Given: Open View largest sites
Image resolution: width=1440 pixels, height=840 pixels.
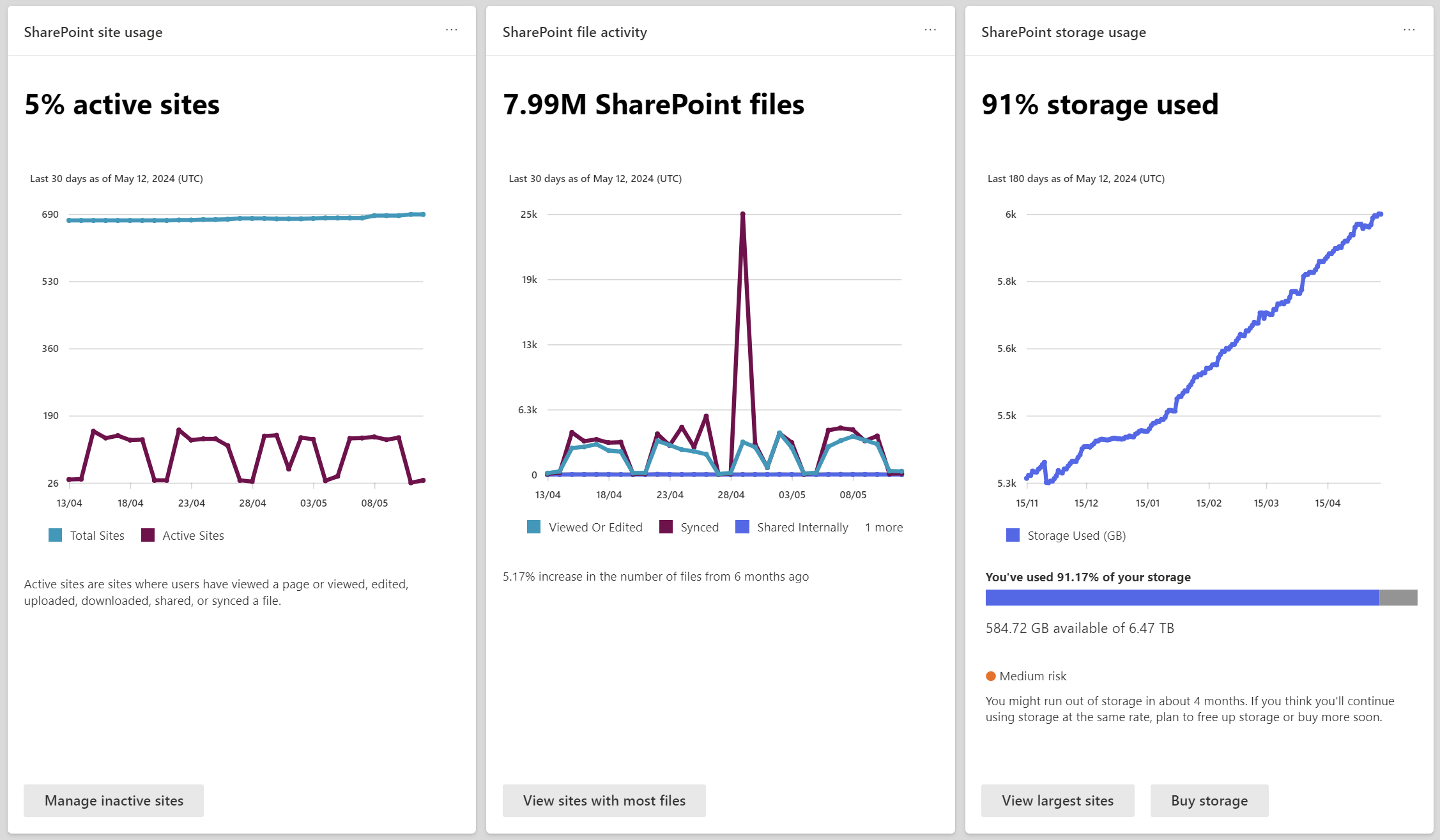Looking at the screenshot, I should 1057,800.
